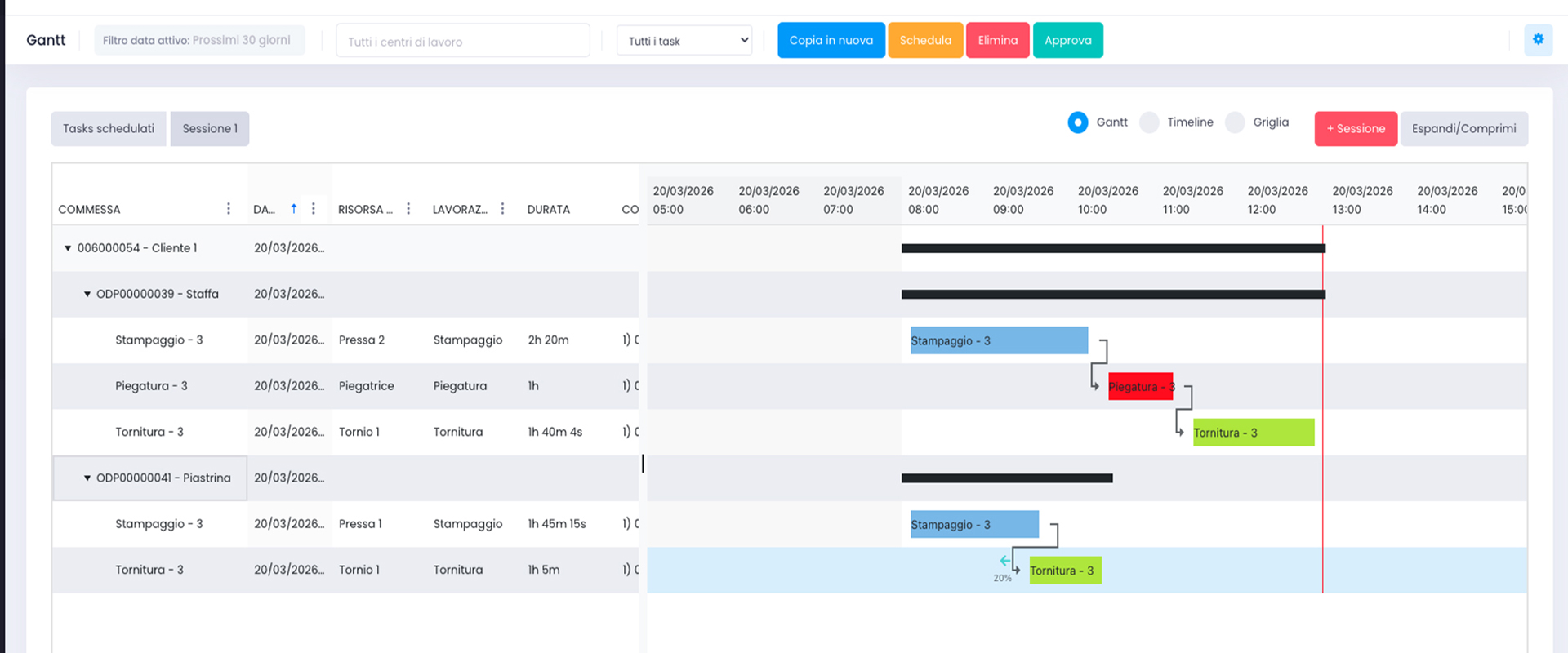Open RISORSA column options menu
This screenshot has width=1568, height=653.
pyautogui.click(x=408, y=209)
